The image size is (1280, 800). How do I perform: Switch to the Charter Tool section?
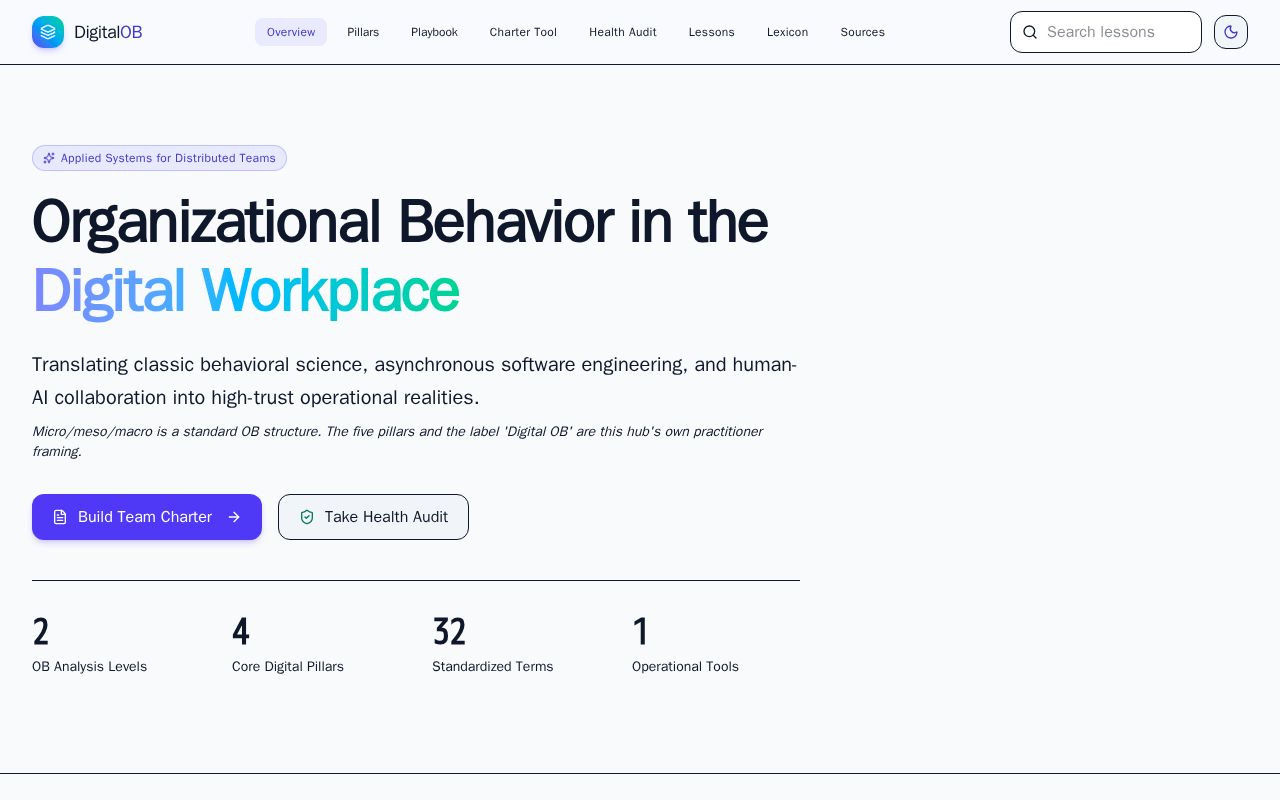(x=523, y=32)
